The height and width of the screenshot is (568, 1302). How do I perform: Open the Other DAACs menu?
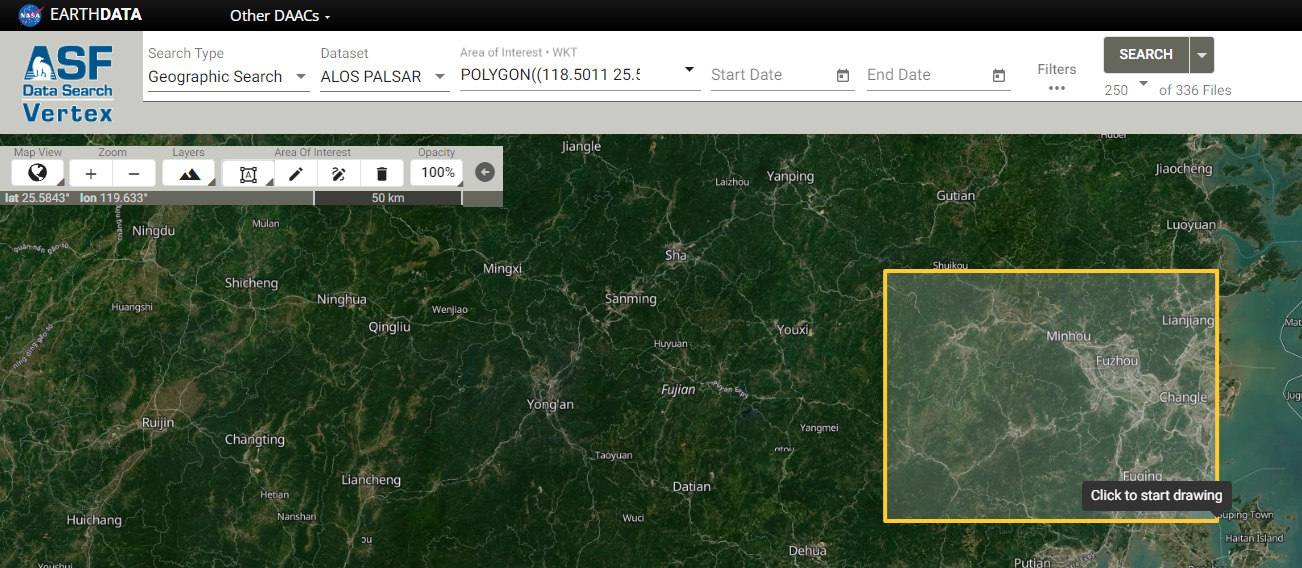[280, 15]
